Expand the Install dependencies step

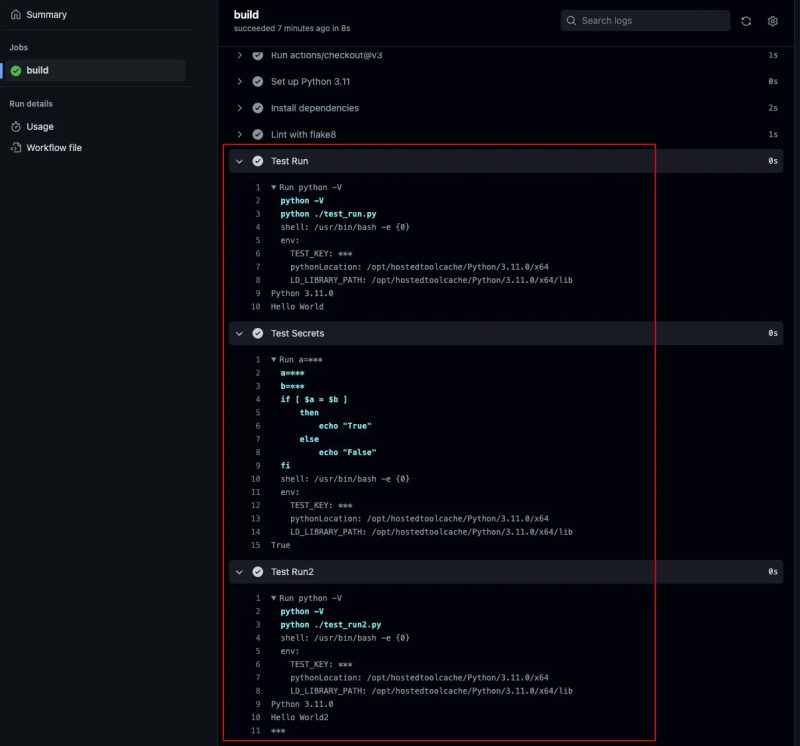pos(240,108)
